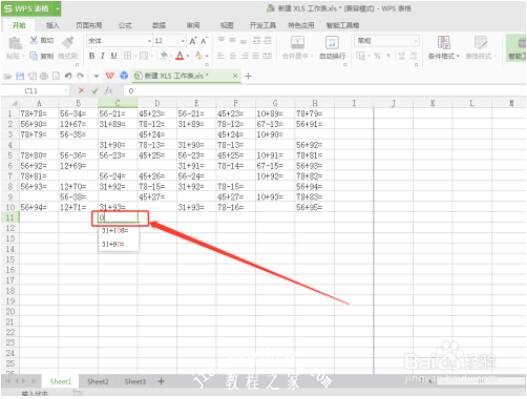This screenshot has width=527, height=399.
Task: Click the Copy icon in the ribbon
Action: [34, 55]
